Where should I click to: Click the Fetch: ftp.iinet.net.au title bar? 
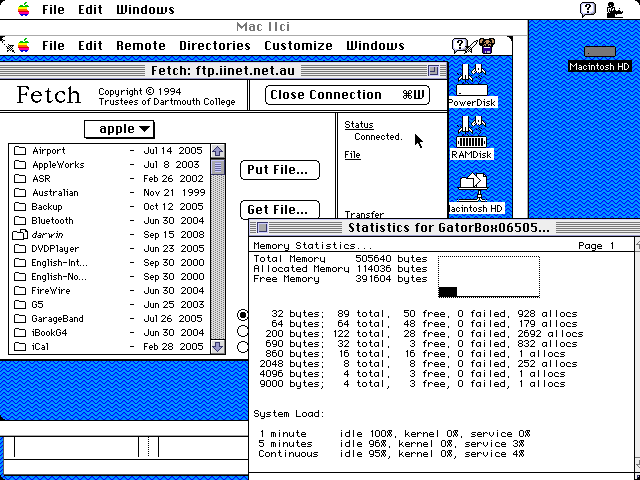click(x=223, y=71)
